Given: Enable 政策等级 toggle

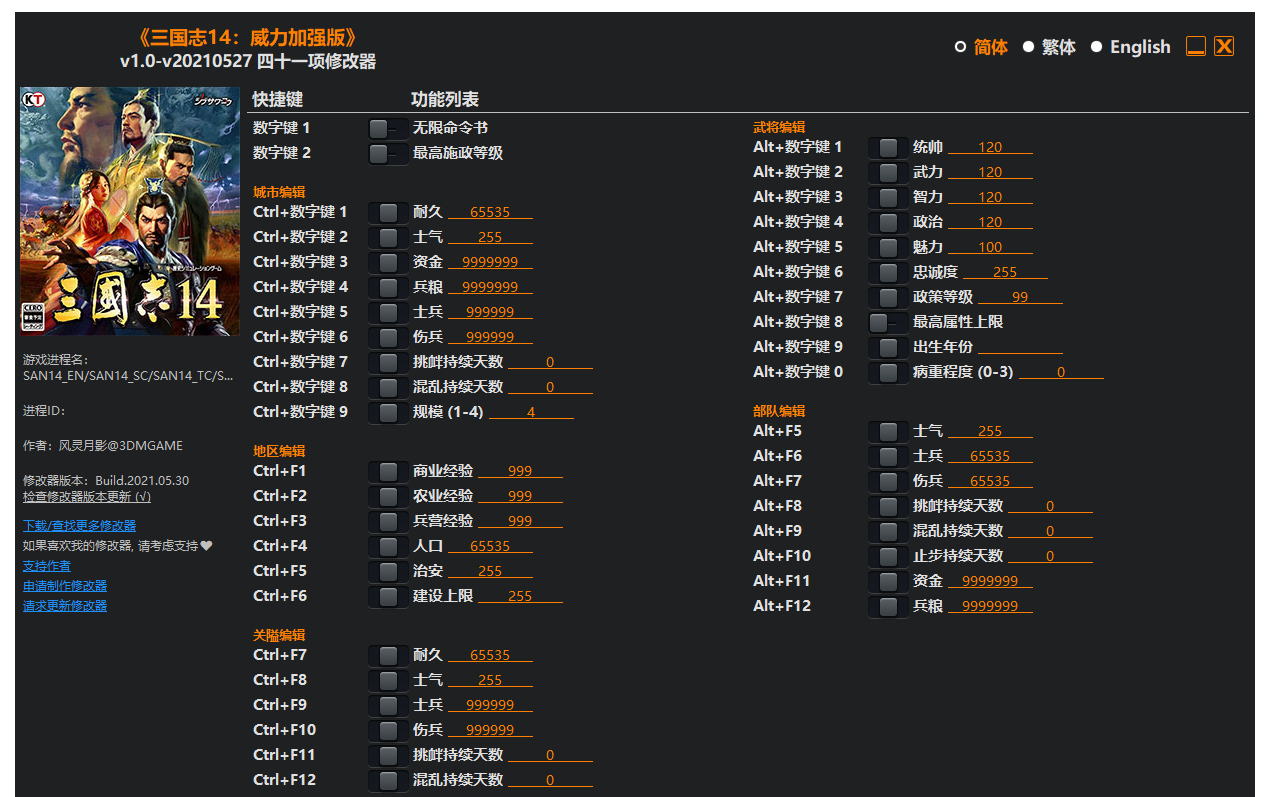Looking at the screenshot, I should (888, 297).
